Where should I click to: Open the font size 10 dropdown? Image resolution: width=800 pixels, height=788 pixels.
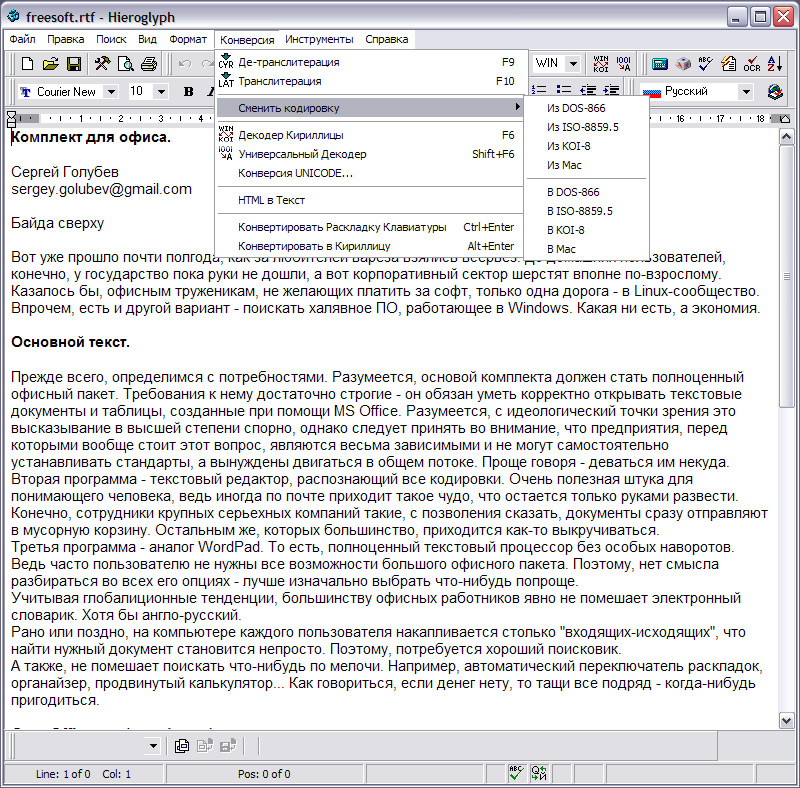coord(161,92)
